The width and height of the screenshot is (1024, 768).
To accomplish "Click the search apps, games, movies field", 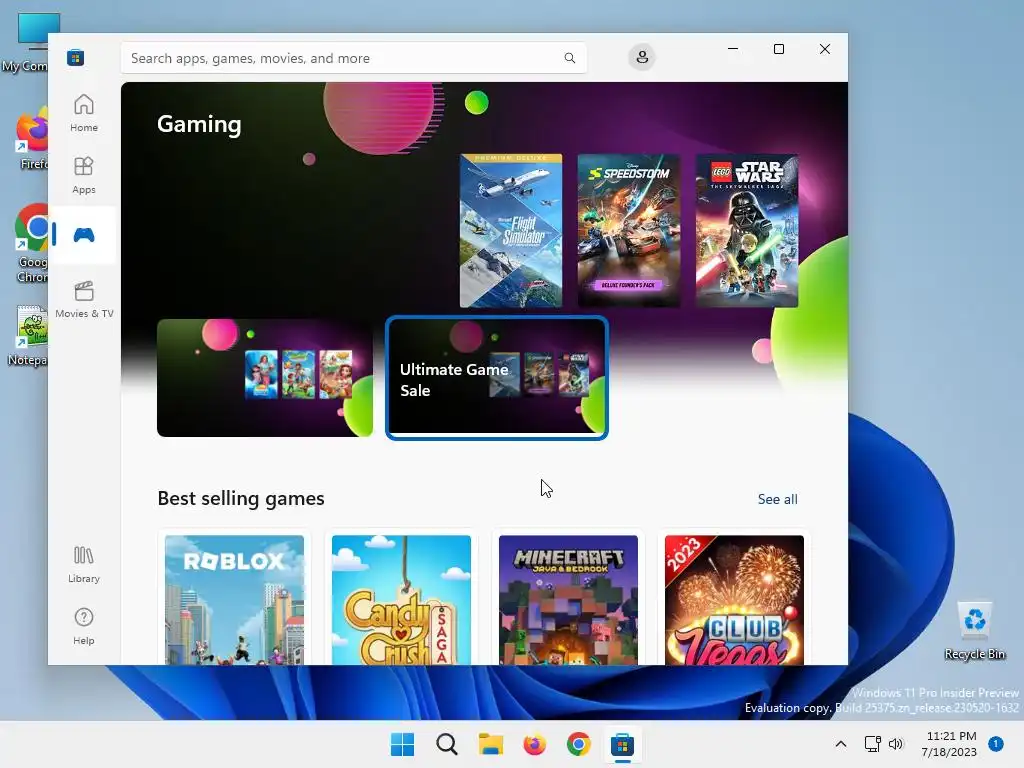I will (353, 58).
